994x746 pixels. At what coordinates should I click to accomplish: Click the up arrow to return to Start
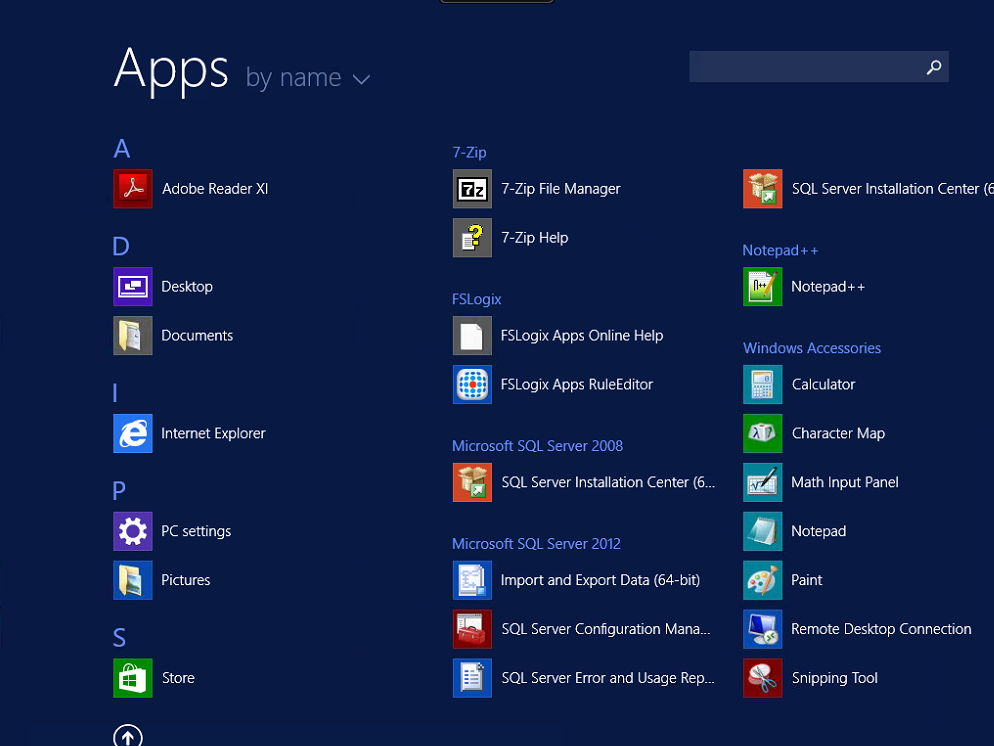(x=128, y=736)
